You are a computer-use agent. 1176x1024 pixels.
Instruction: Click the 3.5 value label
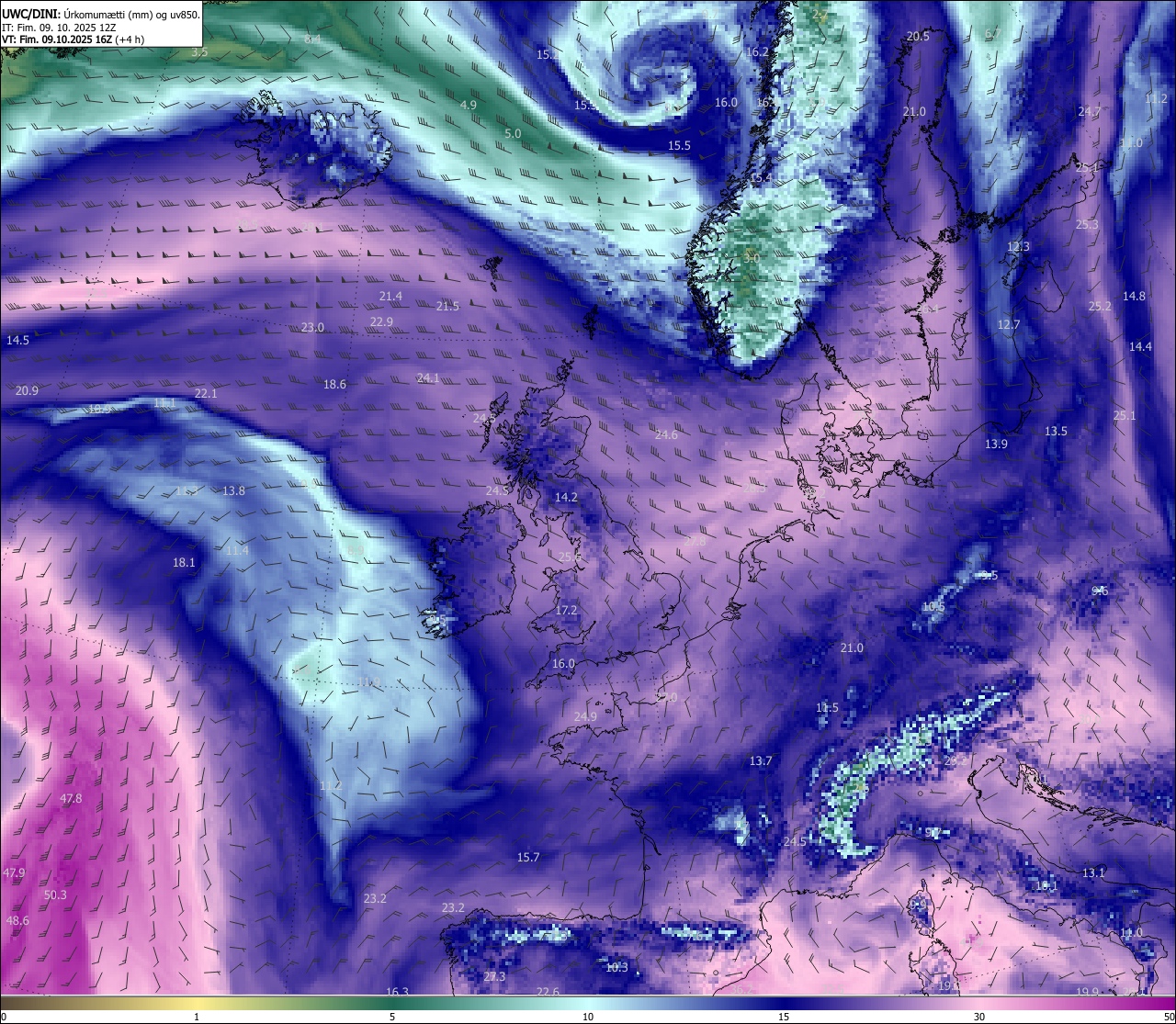199,52
